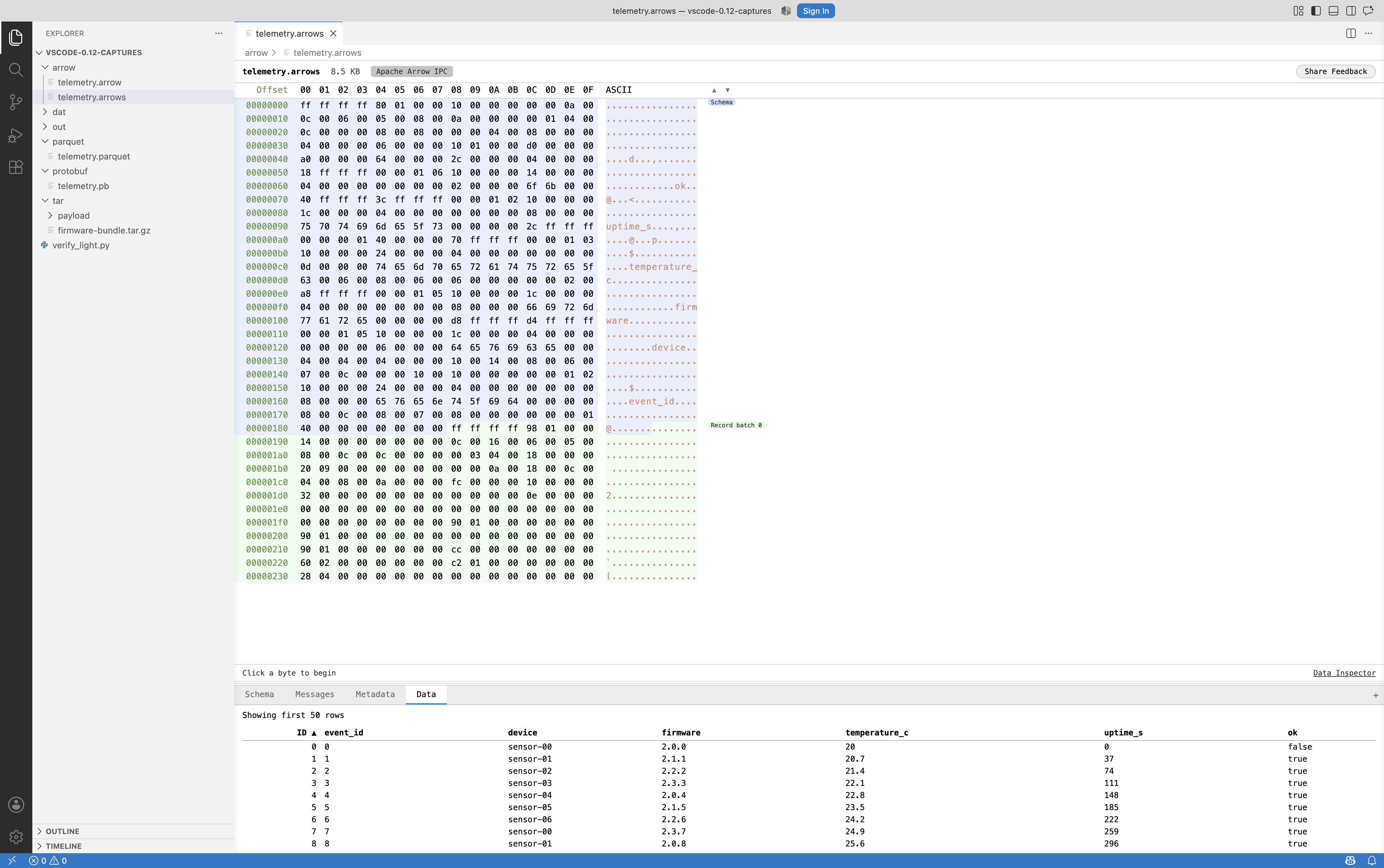
Task: Switch to the Schema tab
Action: tap(259, 694)
